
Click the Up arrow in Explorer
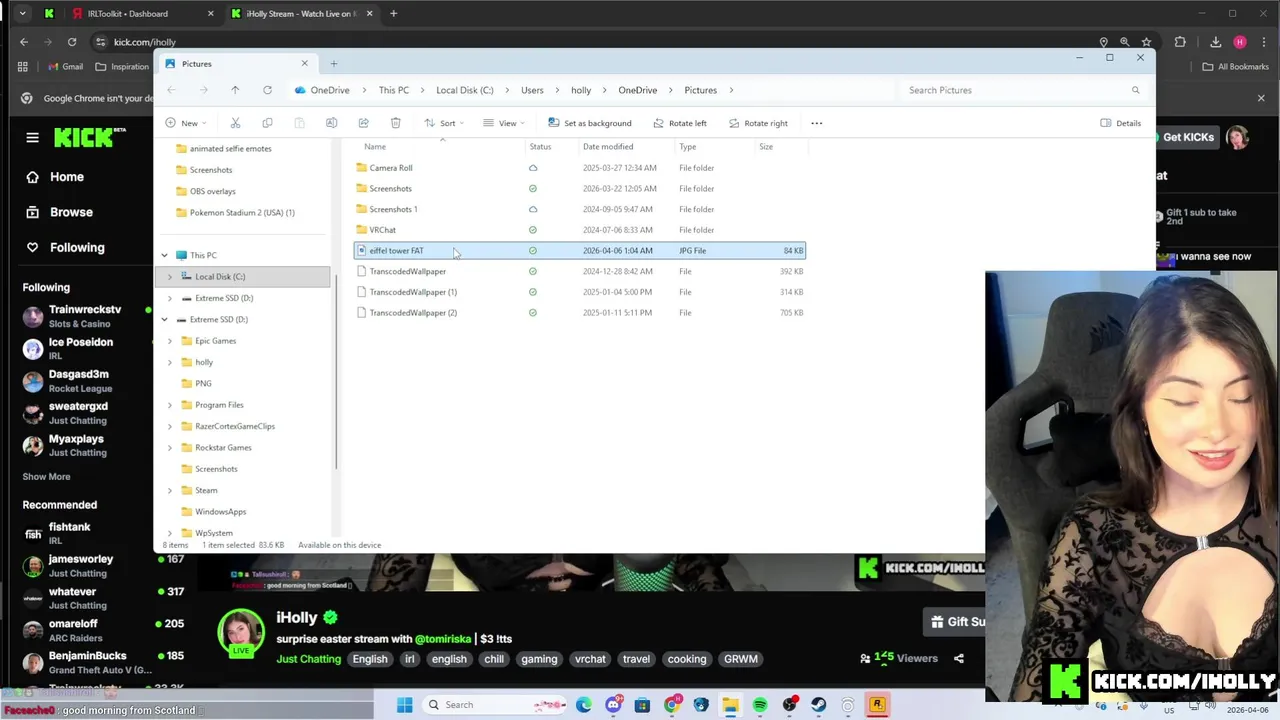(x=235, y=90)
